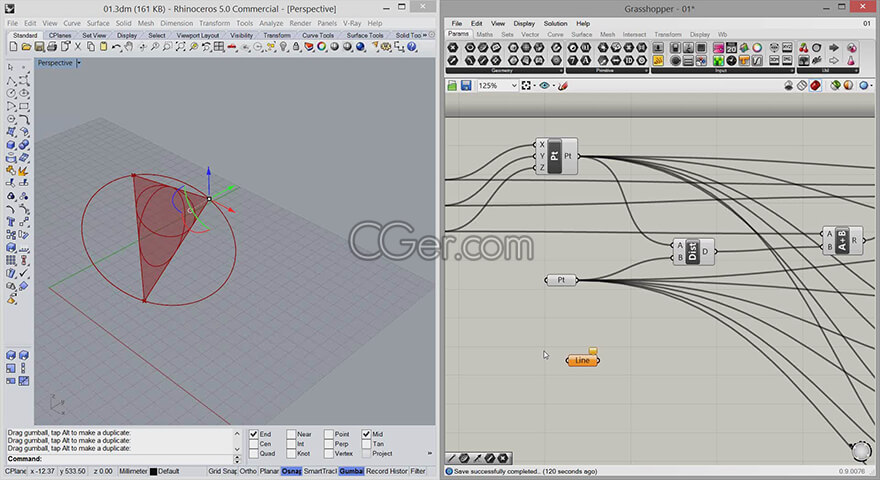Select the Pan hand tool in Rhino

pos(129,47)
